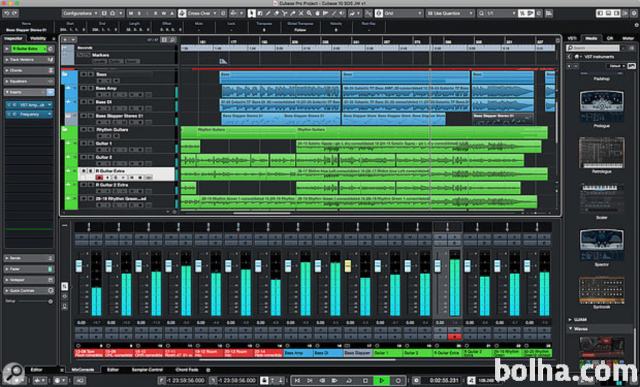Click the Record button in transport
The width and height of the screenshot is (640, 387).
398,380
